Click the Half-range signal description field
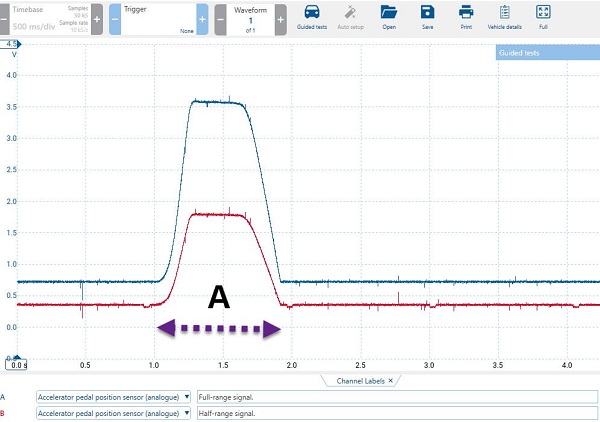Screen dimensions: 600x422 [398, 412]
